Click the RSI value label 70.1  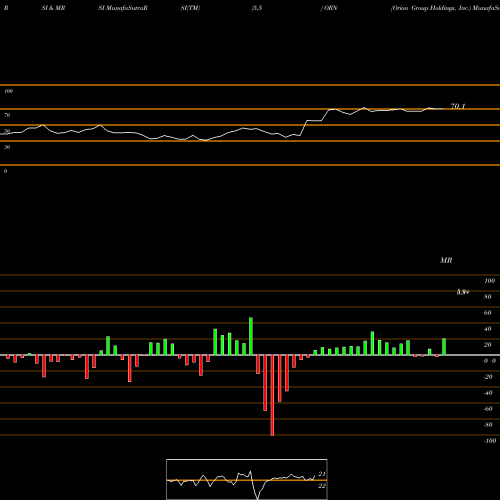pos(458,106)
